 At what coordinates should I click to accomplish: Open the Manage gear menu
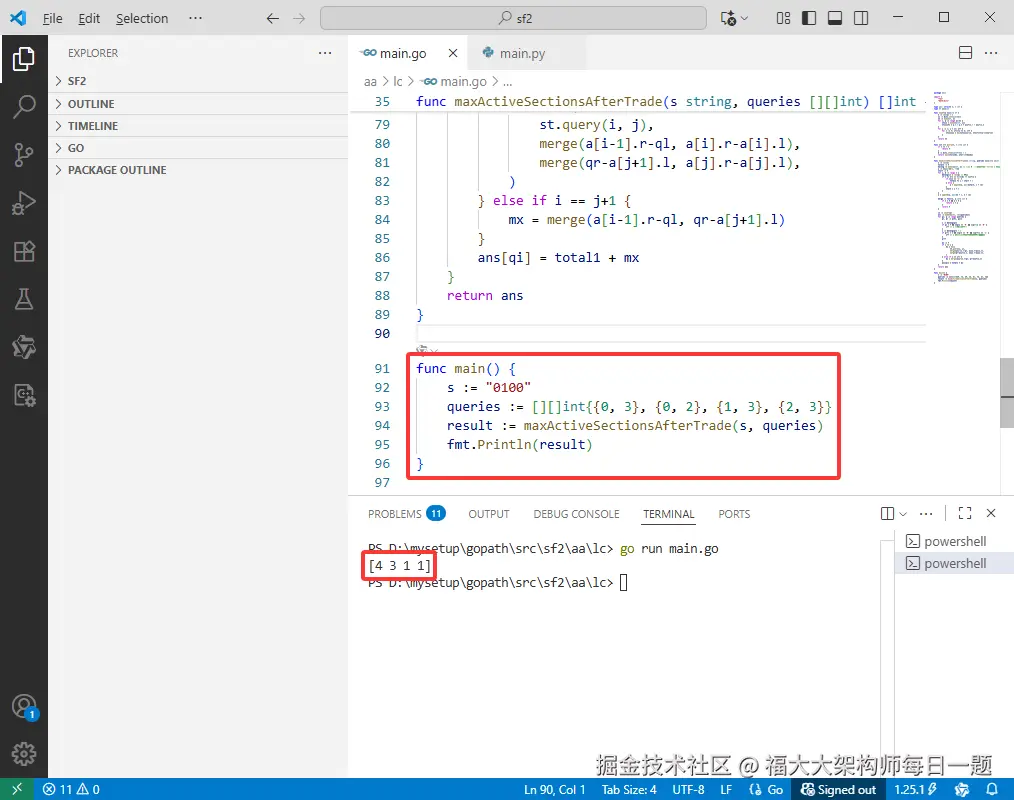click(x=24, y=754)
